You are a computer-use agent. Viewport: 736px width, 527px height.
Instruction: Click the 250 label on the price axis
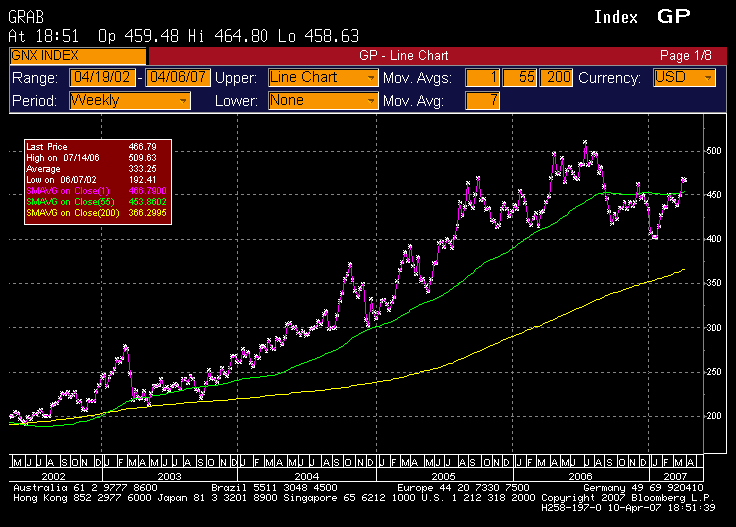click(x=714, y=372)
